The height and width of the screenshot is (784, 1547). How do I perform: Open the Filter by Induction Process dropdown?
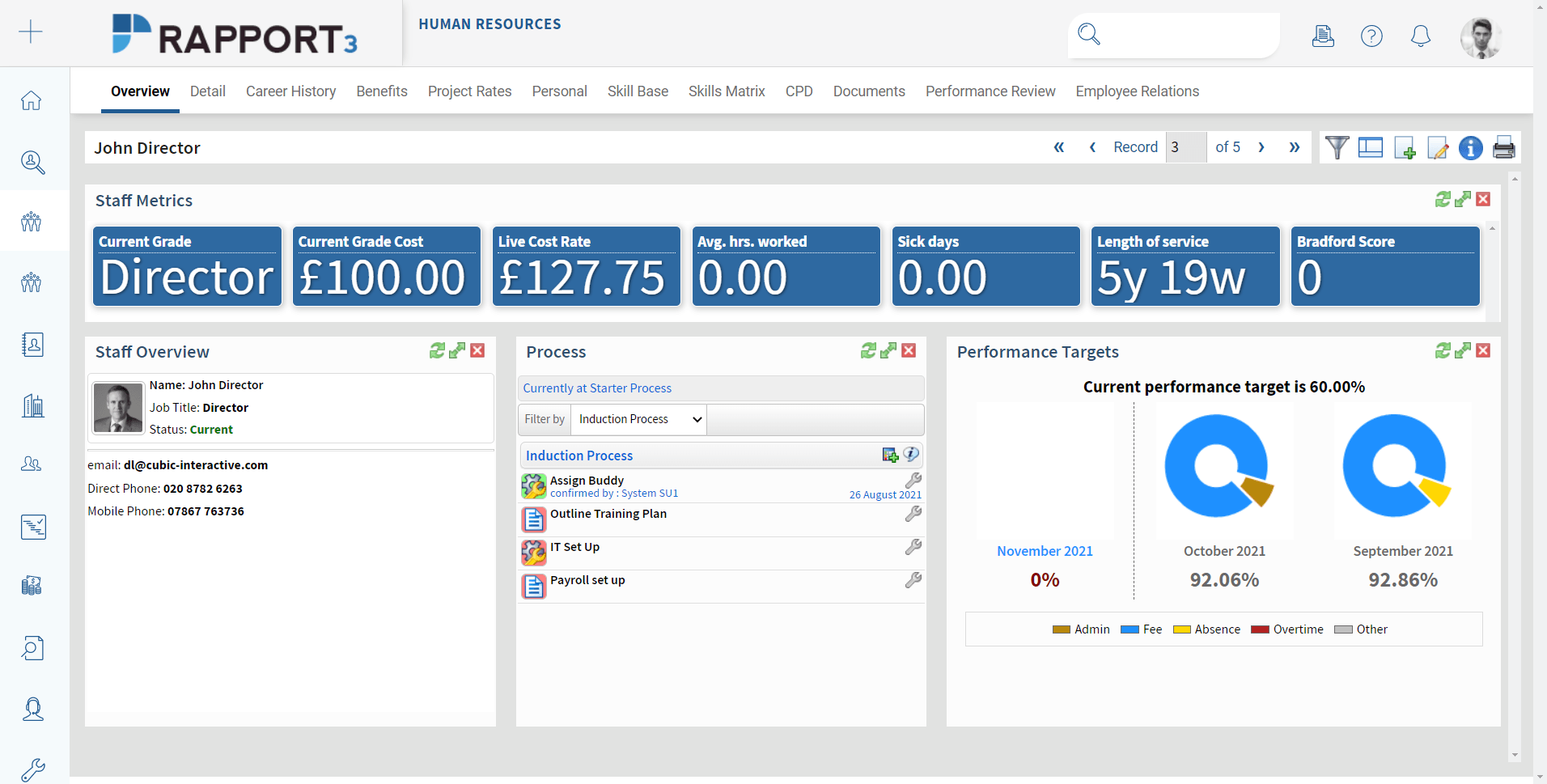pyautogui.click(x=638, y=419)
